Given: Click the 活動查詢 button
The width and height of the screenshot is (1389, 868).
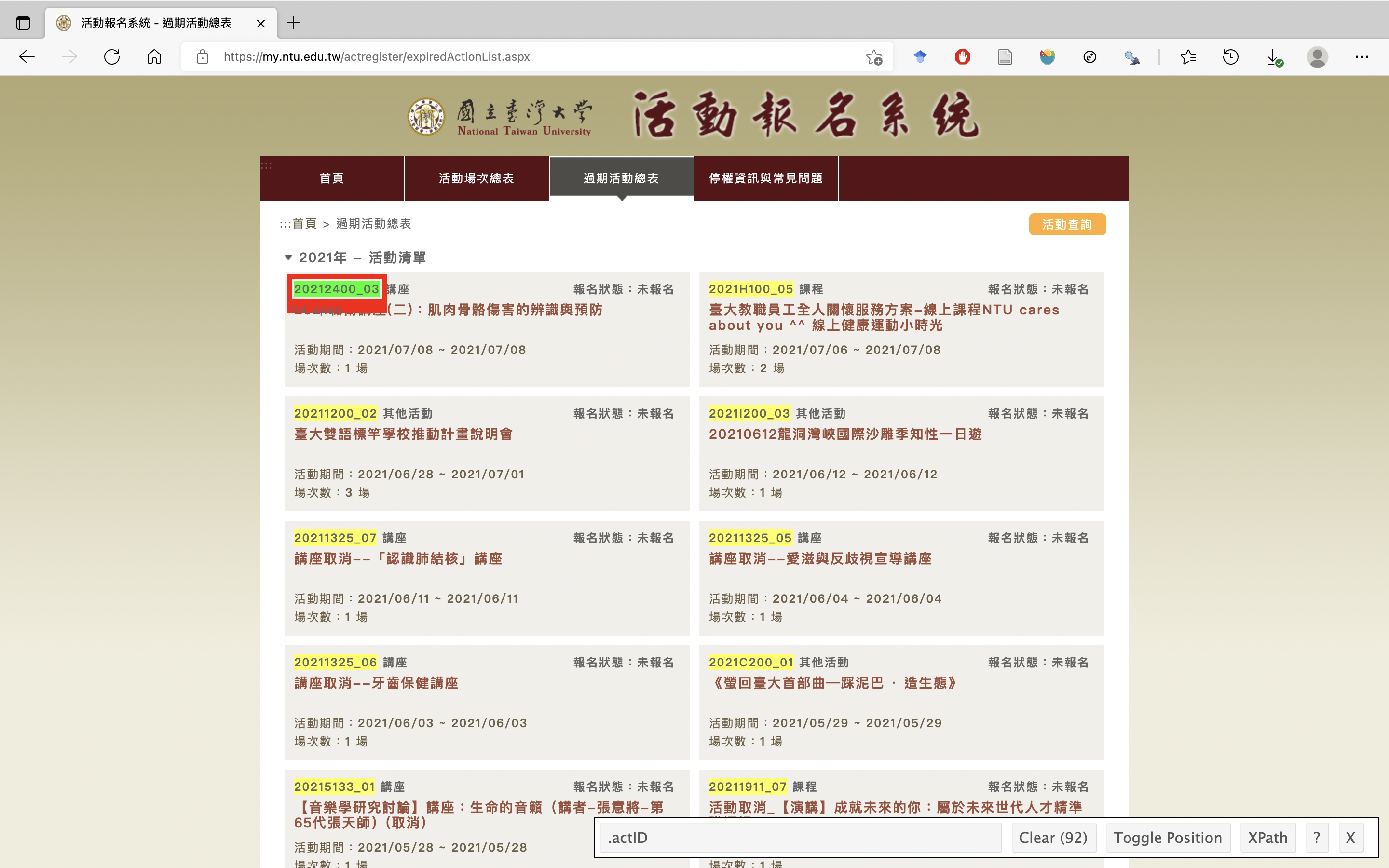Looking at the screenshot, I should pyautogui.click(x=1067, y=224).
